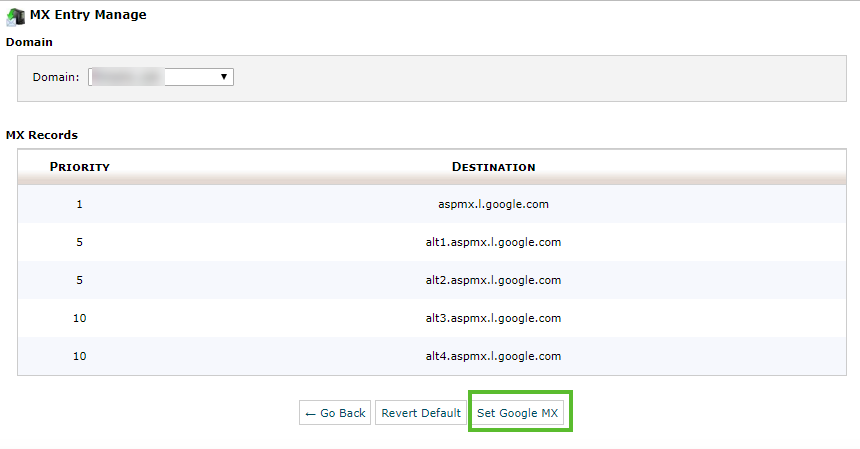The width and height of the screenshot is (860, 449).
Task: Open the Domain selection dropdown
Action: pyautogui.click(x=161, y=77)
